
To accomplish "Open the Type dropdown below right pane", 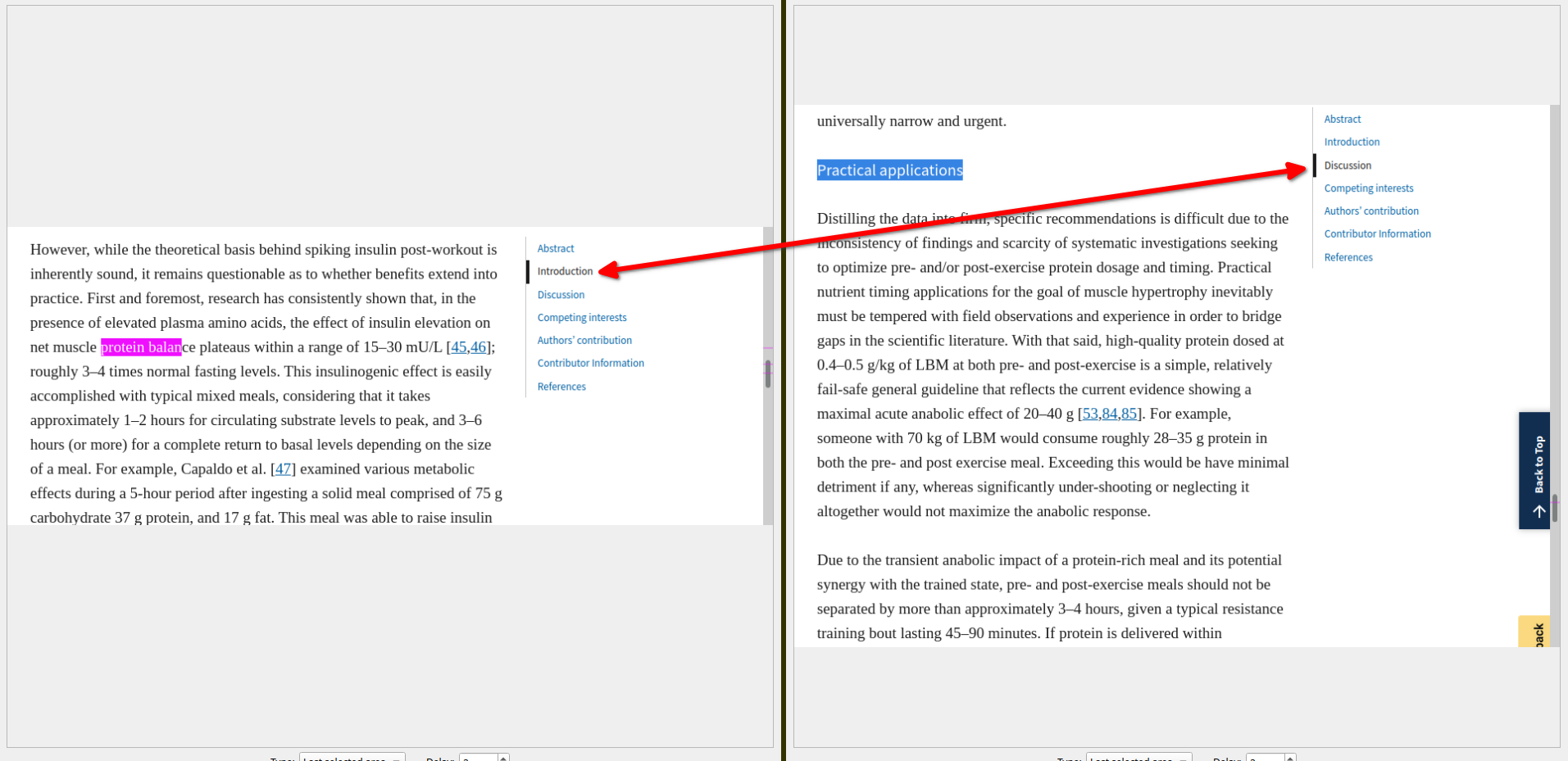I will [x=1139, y=758].
